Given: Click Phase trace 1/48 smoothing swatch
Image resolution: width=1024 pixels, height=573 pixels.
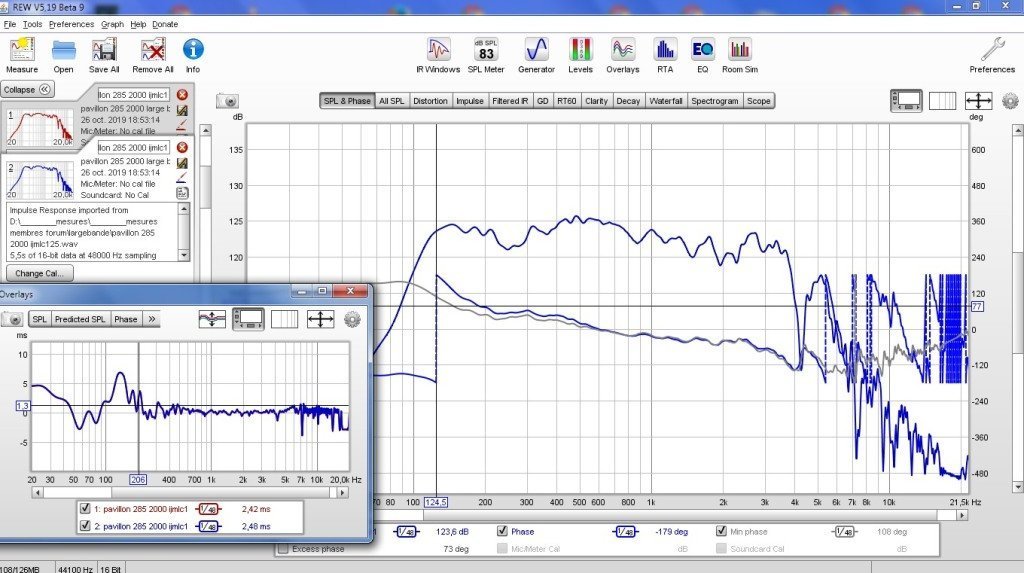Looking at the screenshot, I should point(626,532).
